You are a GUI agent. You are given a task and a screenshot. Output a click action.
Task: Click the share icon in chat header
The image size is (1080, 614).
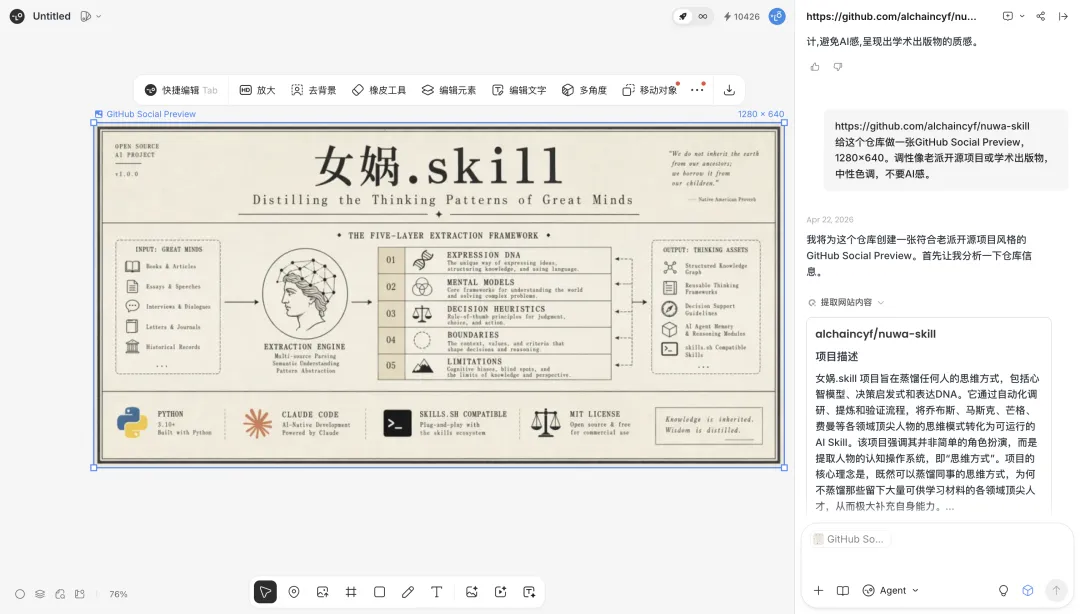[x=1041, y=17]
